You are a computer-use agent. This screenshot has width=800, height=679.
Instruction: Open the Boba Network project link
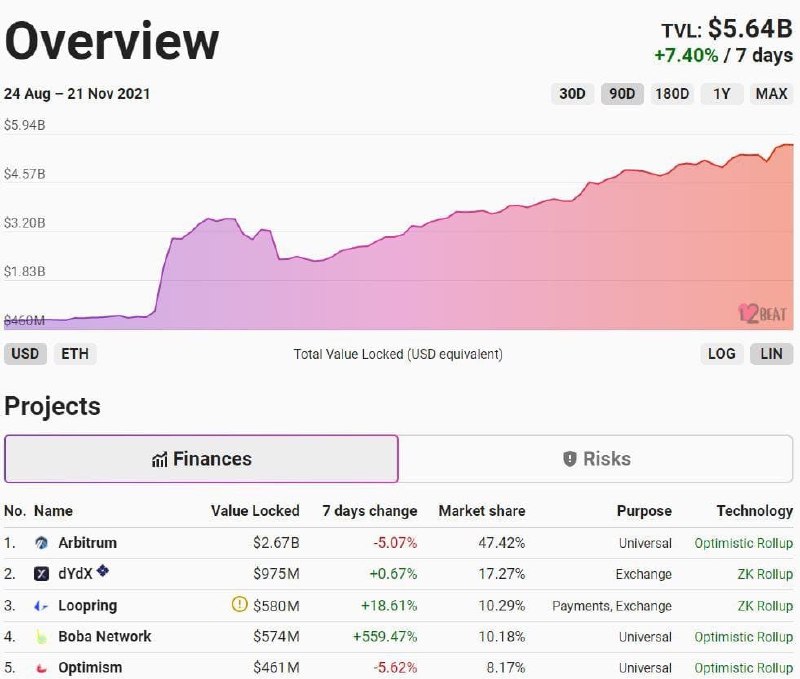point(105,637)
